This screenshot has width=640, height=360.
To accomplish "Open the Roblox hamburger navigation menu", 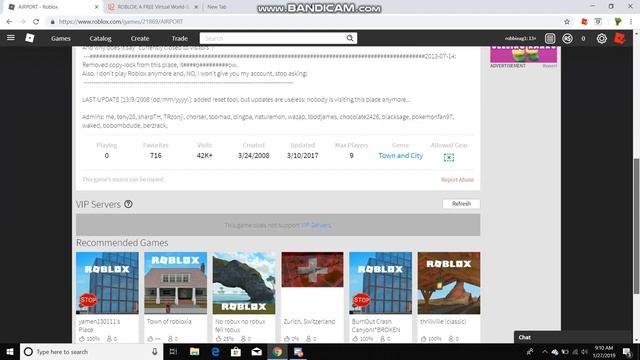I will 11,38.
